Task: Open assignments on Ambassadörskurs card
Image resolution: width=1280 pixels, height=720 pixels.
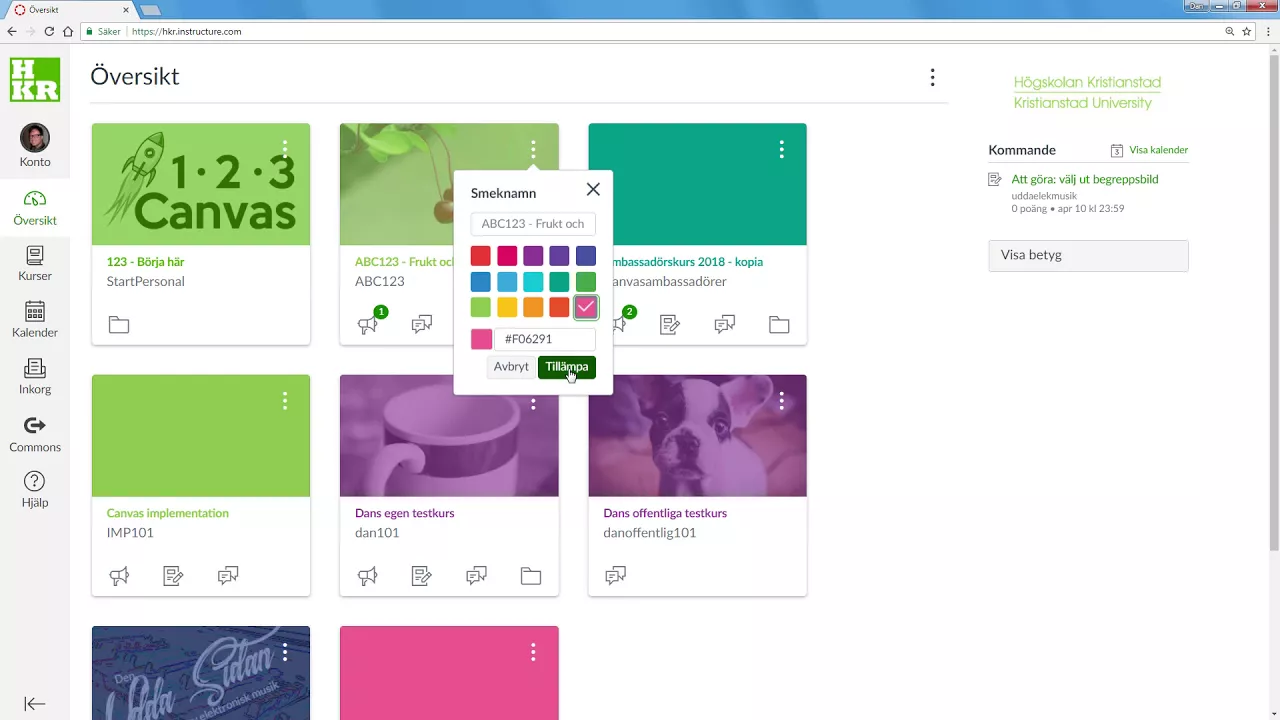Action: pos(670,324)
